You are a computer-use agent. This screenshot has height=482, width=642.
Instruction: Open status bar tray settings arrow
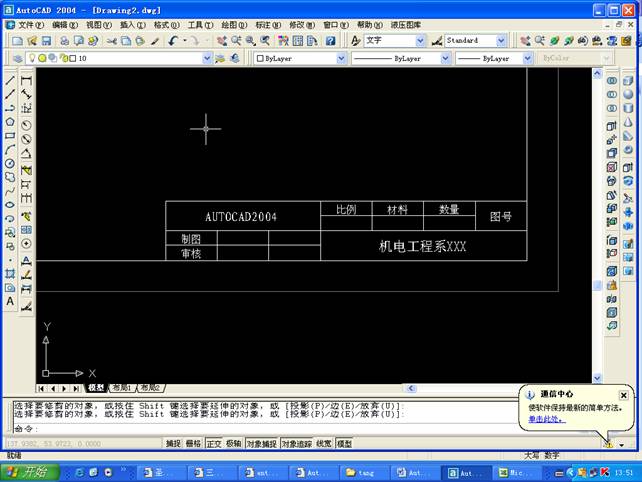pyautogui.click(x=622, y=444)
